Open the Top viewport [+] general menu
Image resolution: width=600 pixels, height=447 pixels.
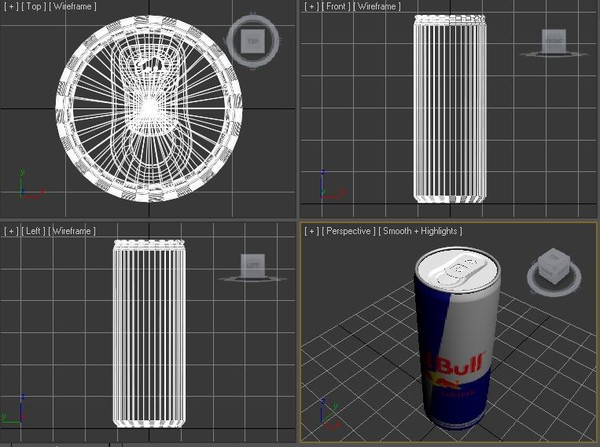(x=11, y=7)
